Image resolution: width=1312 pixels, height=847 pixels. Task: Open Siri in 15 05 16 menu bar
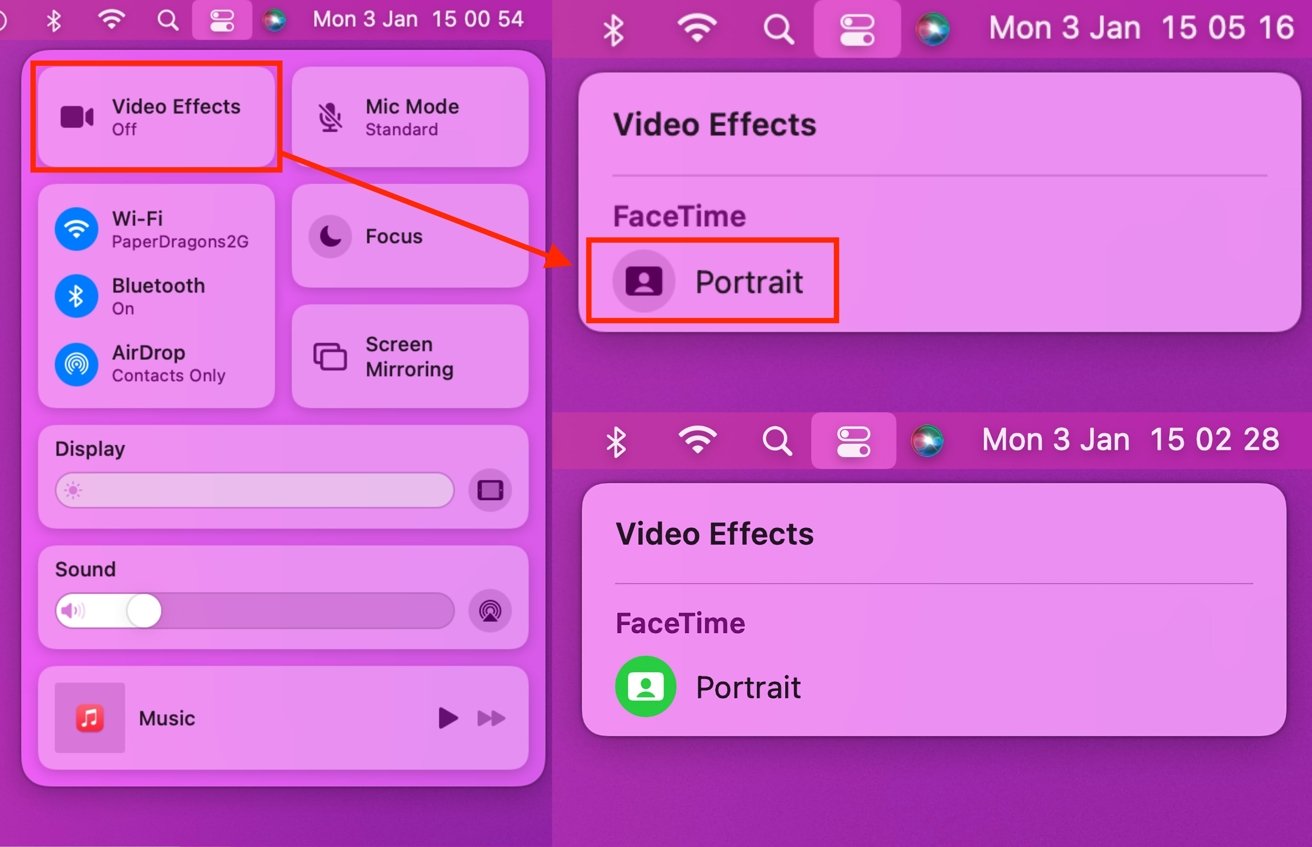(x=932, y=29)
